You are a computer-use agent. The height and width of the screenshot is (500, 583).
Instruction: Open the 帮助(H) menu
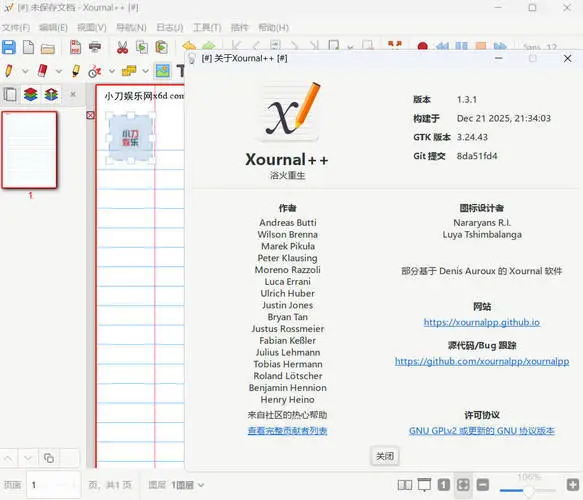273,28
